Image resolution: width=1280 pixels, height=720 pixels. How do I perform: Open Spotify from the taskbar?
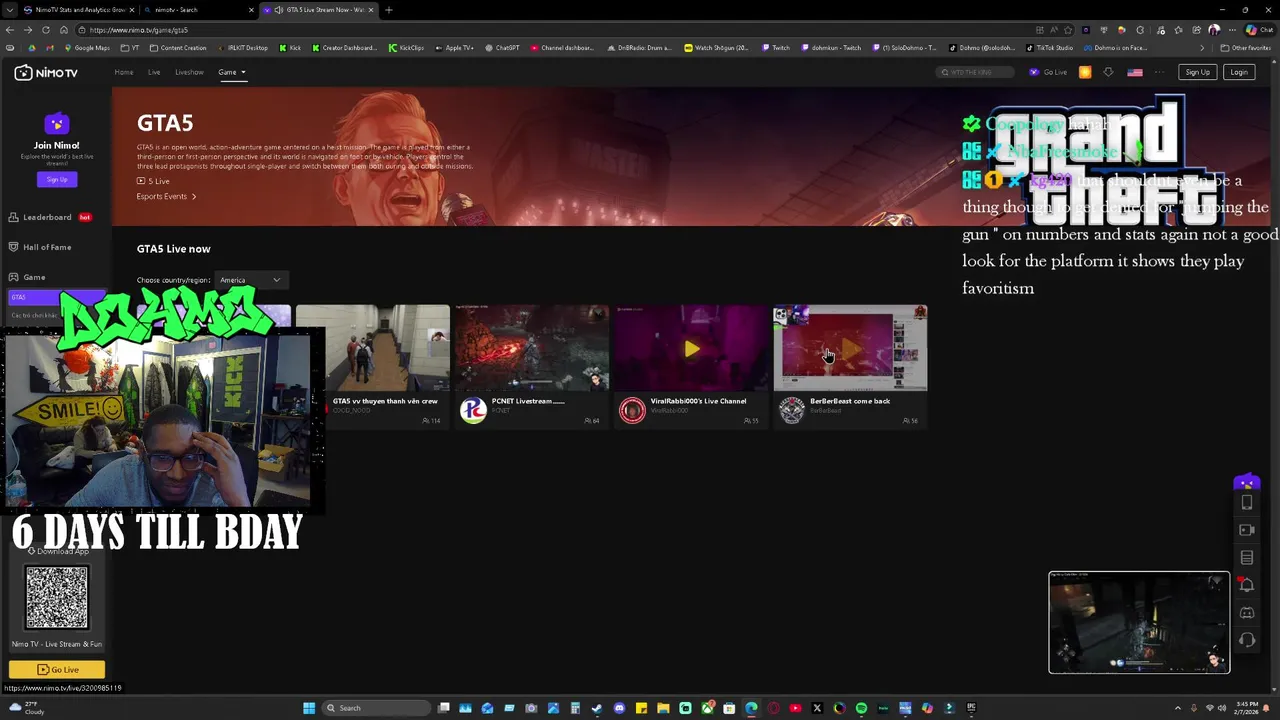click(x=861, y=708)
